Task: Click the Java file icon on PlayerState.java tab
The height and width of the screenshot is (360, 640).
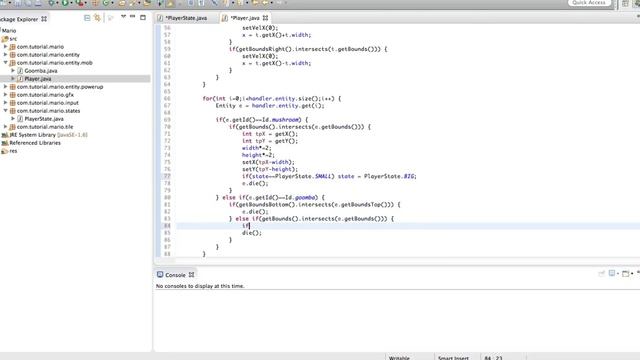Action: pos(160,18)
